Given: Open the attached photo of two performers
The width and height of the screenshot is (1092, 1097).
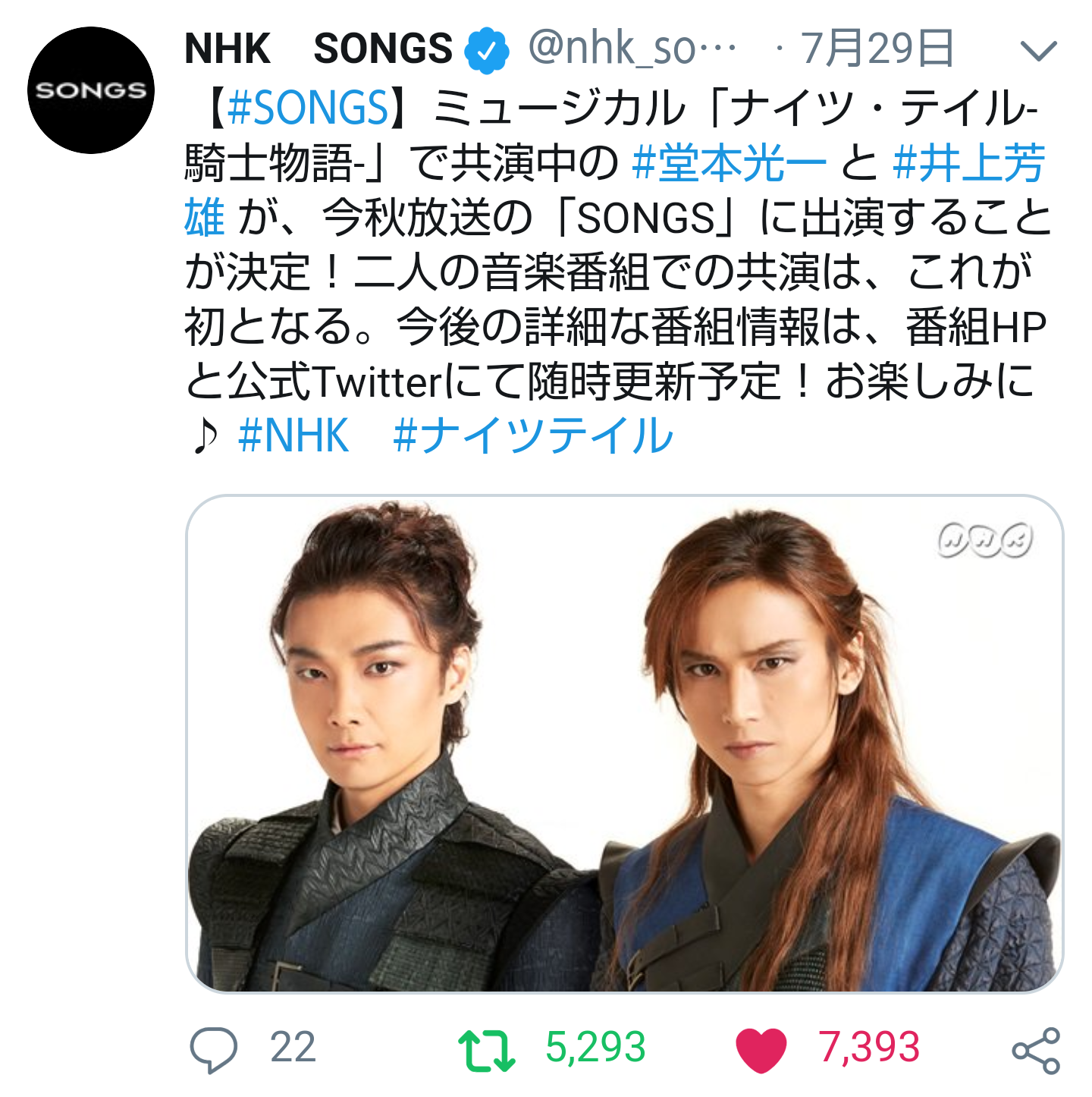Looking at the screenshot, I should 624,743.
